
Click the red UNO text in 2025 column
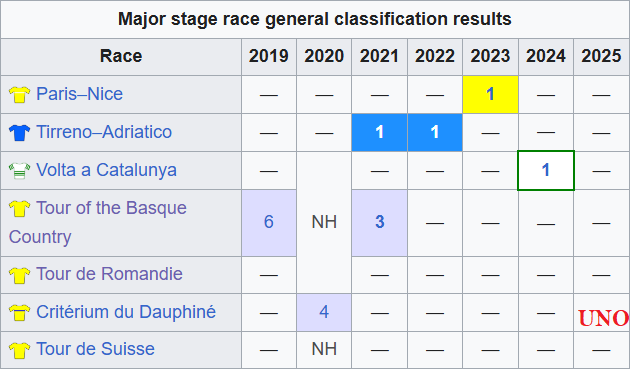click(603, 318)
